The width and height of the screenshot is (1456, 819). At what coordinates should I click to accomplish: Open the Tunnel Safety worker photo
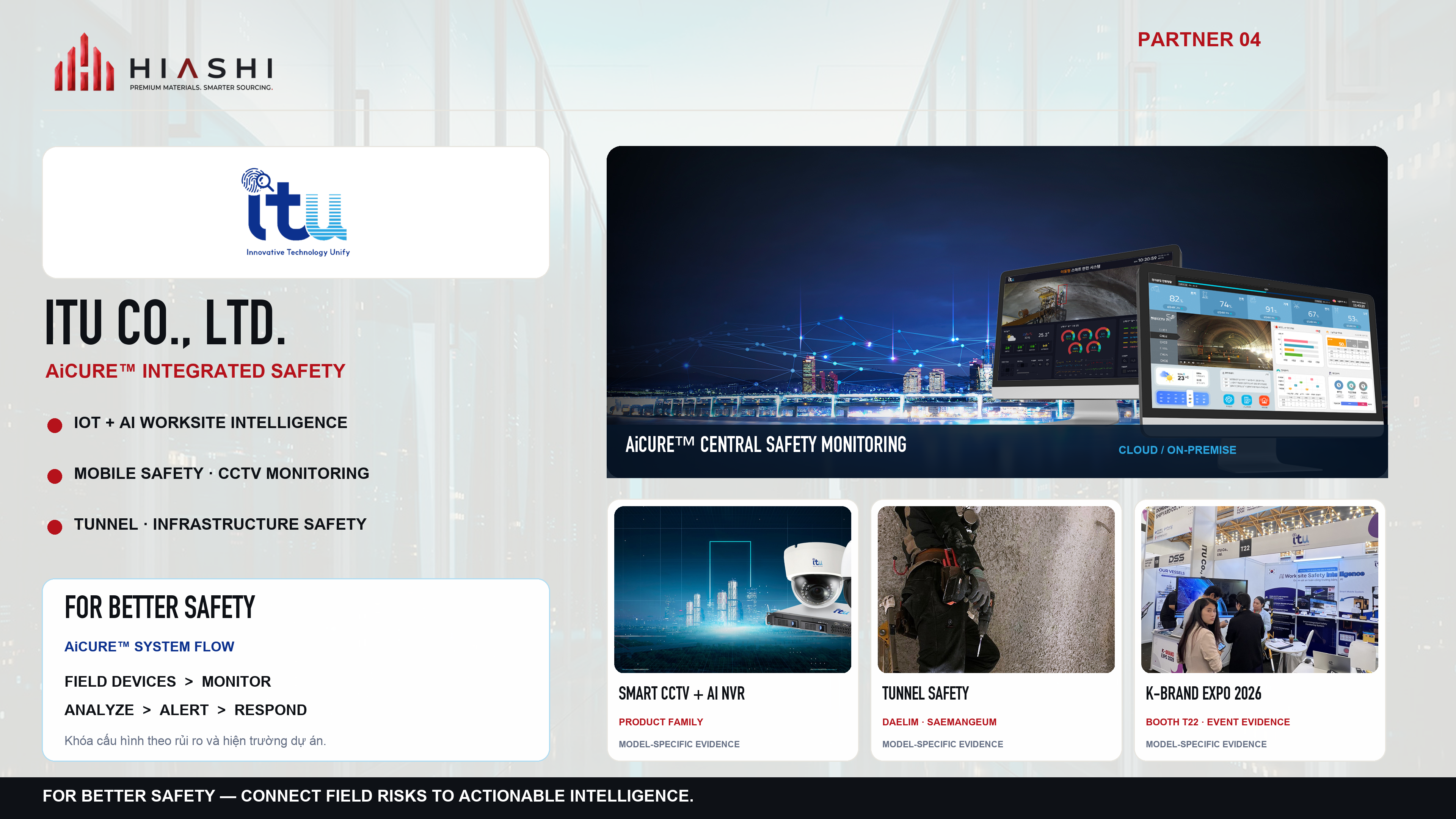[x=996, y=589]
